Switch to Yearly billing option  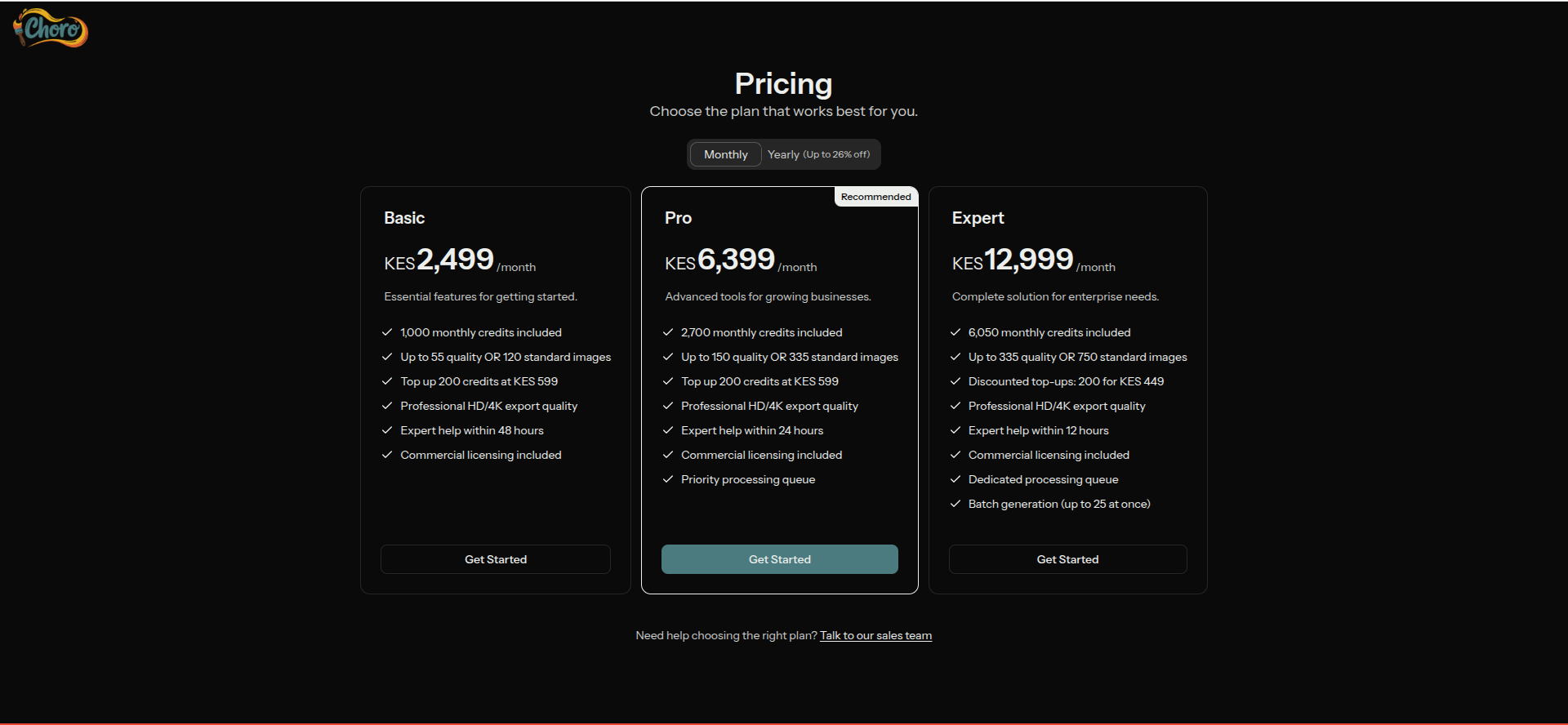click(x=818, y=154)
